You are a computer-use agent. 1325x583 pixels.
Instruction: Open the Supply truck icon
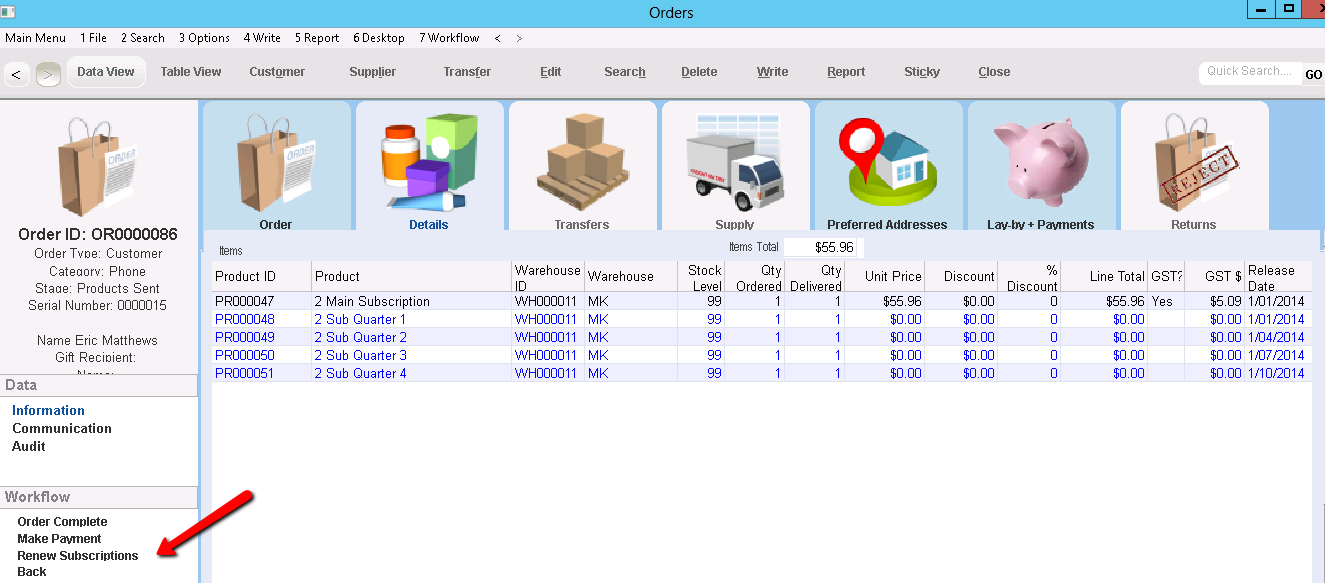tap(735, 160)
